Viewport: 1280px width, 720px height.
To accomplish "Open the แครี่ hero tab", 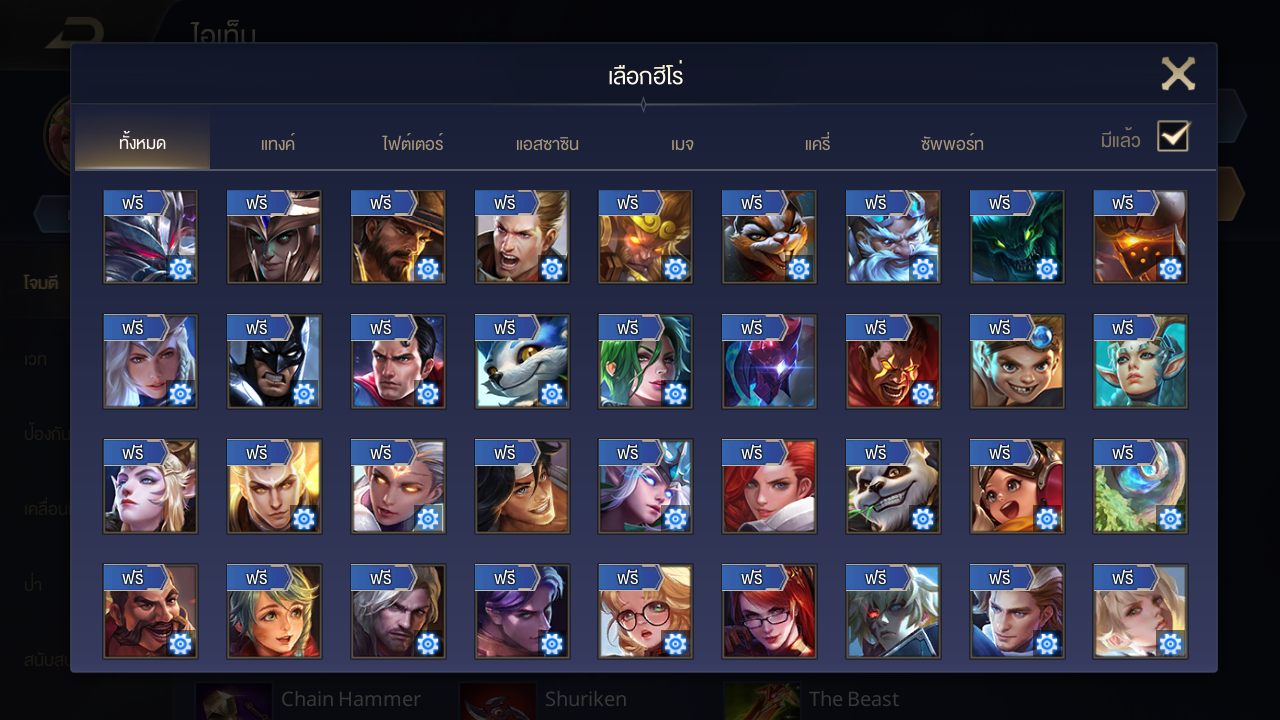I will click(817, 144).
